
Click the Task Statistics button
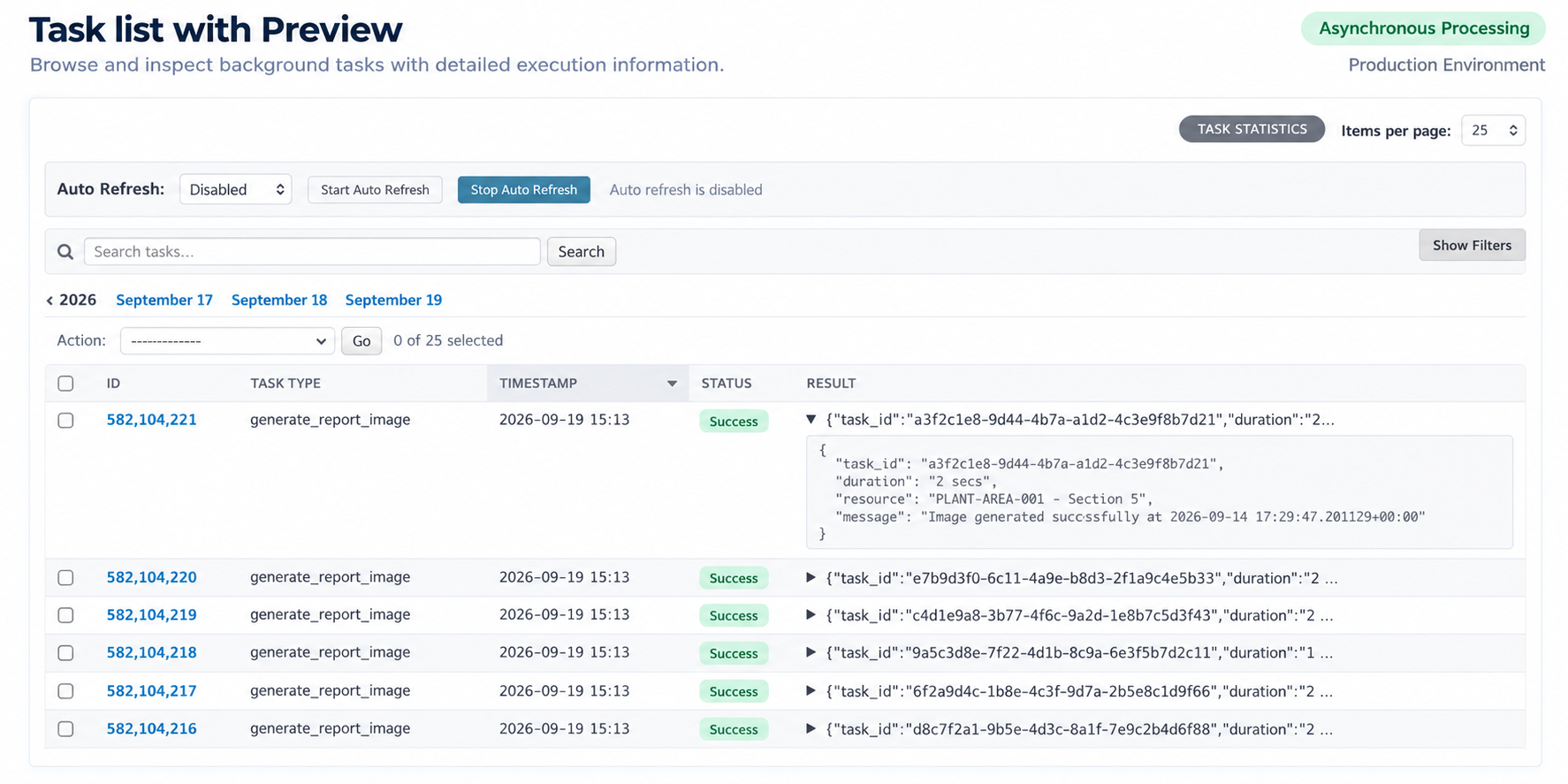[1252, 129]
